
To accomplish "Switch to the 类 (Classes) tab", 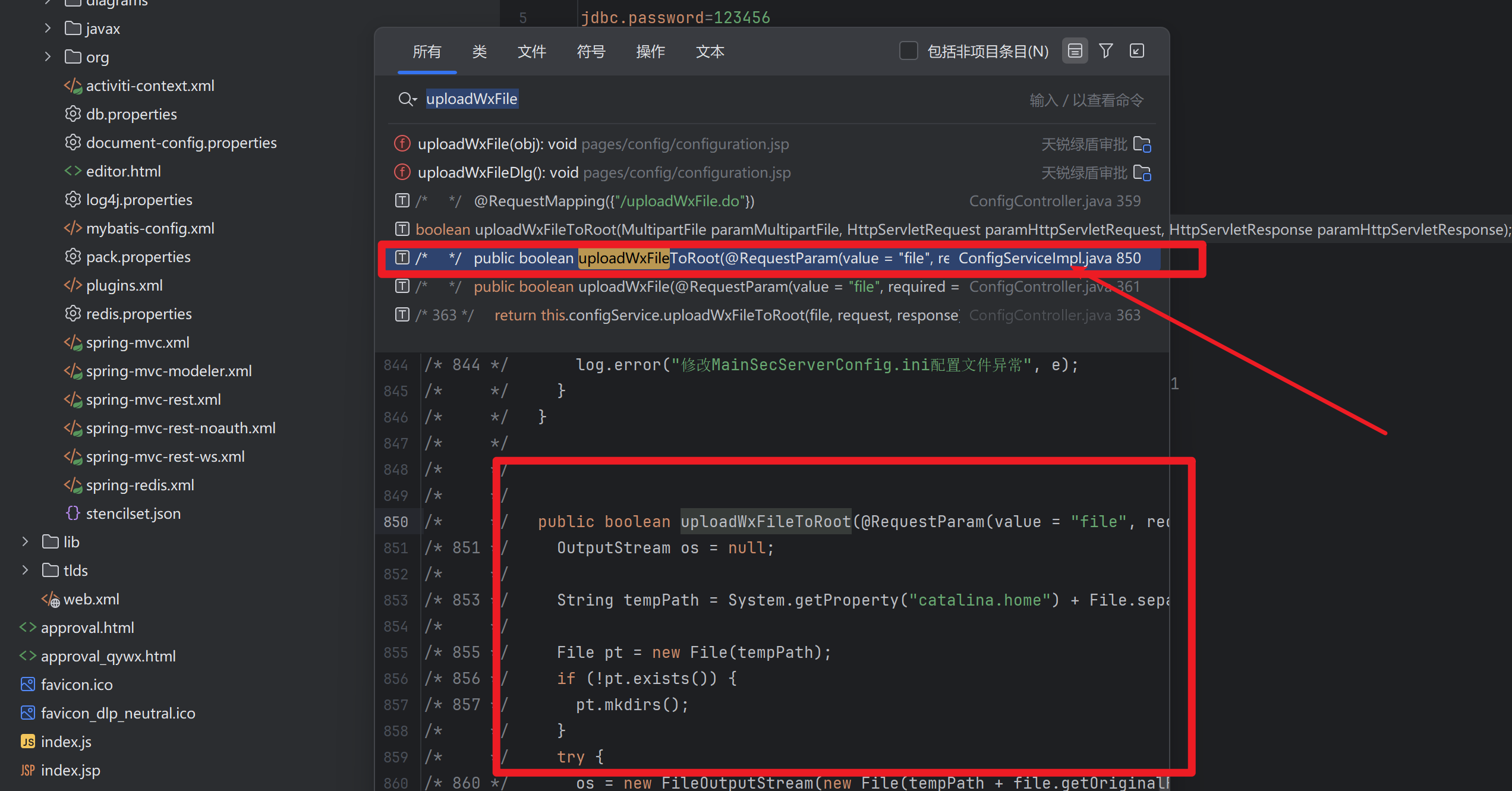I will click(x=479, y=52).
